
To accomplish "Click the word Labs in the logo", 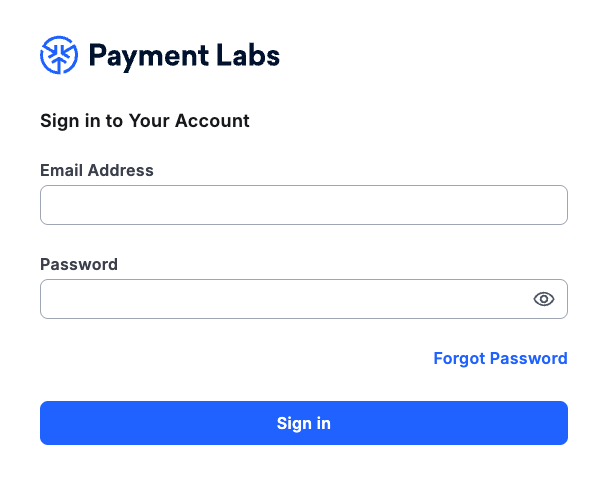I will (248, 55).
